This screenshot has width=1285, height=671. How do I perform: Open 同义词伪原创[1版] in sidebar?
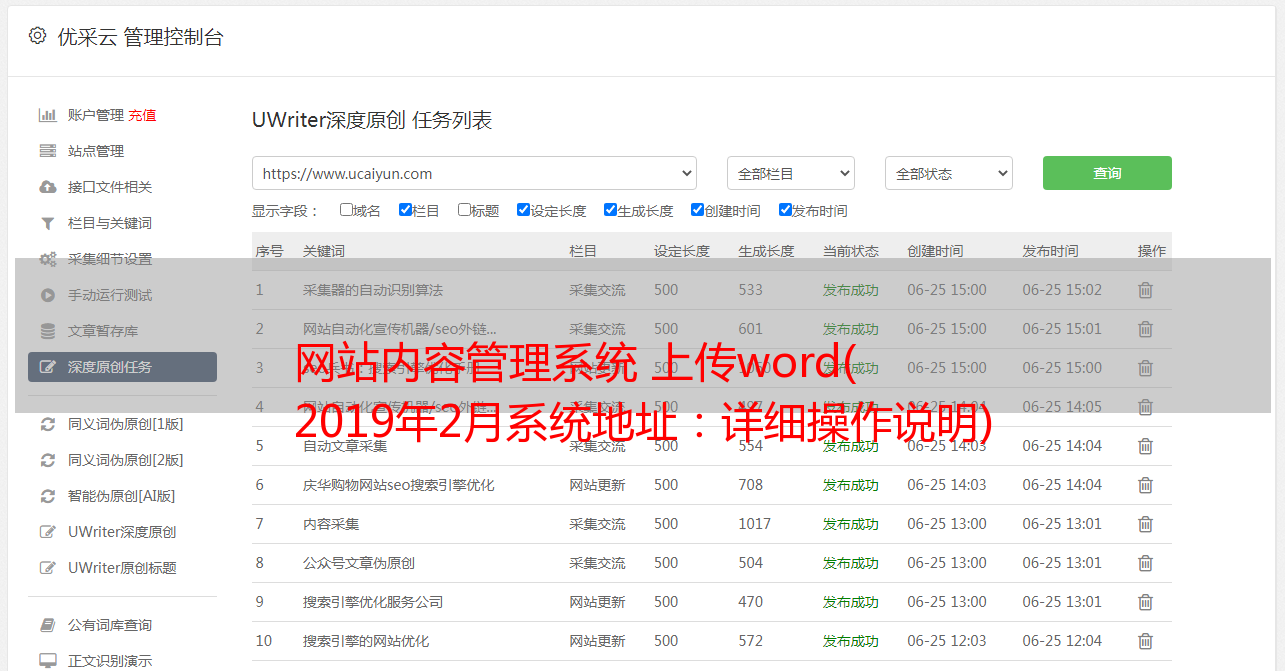click(125, 424)
